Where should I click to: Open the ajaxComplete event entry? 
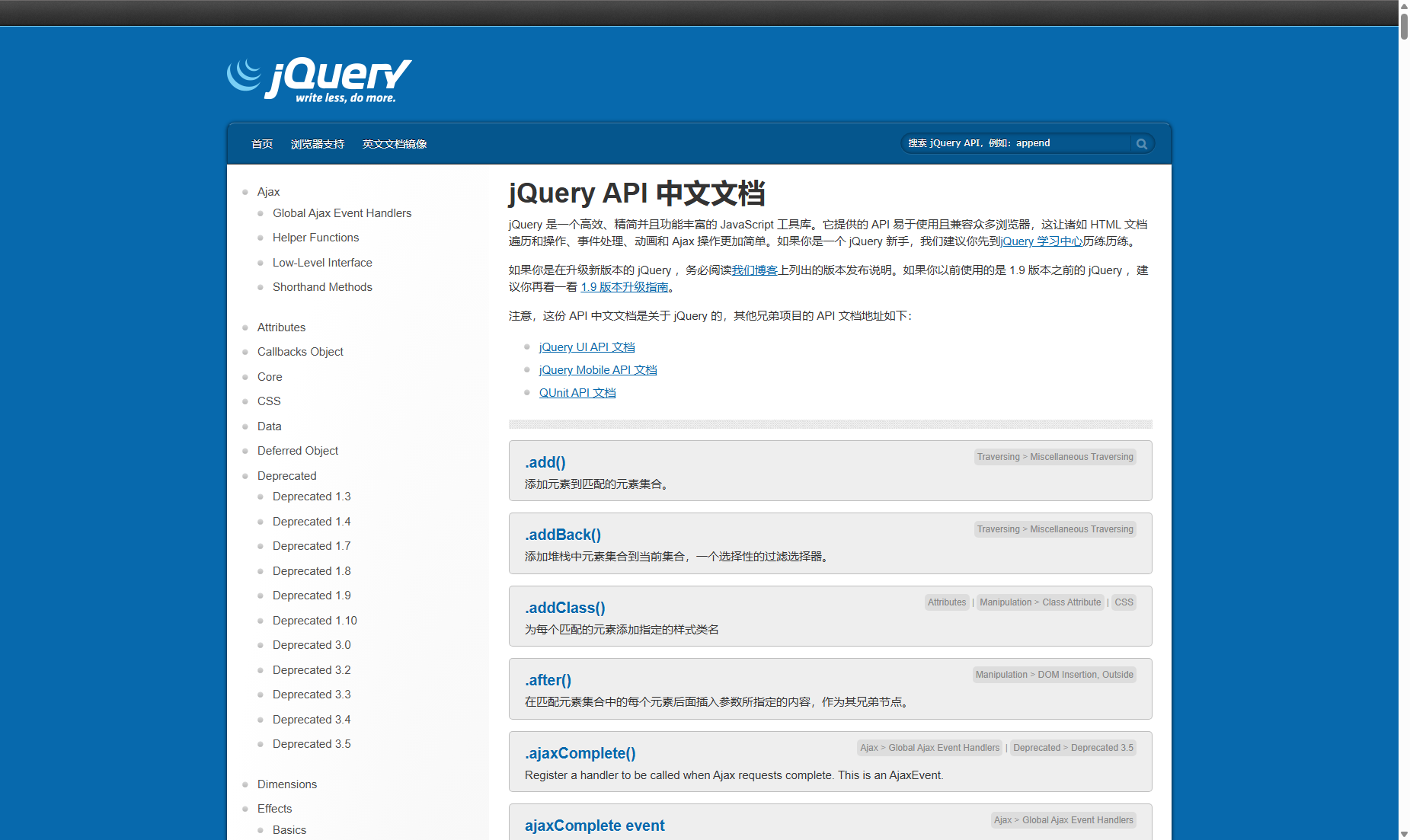(595, 826)
